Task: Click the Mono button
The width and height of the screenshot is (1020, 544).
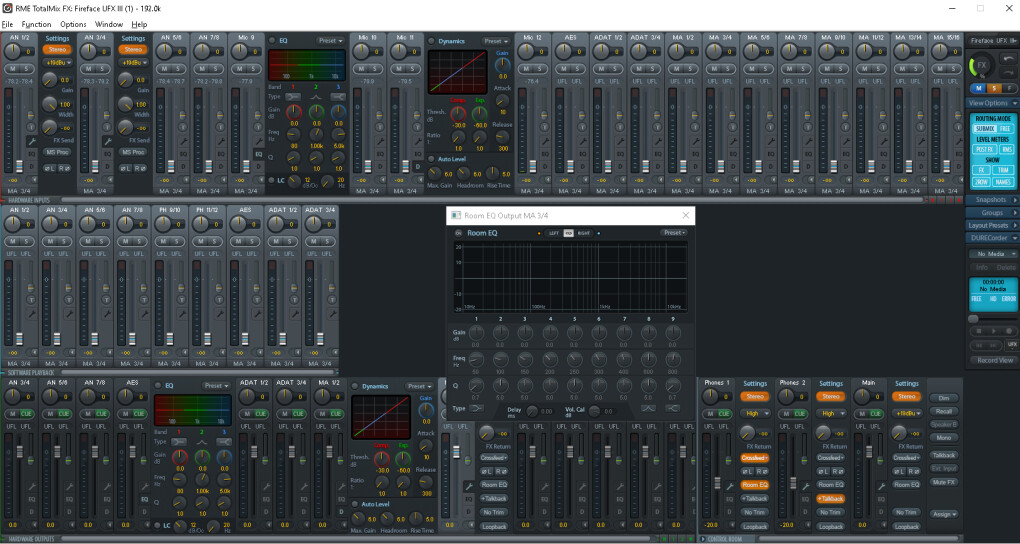Action: (x=944, y=438)
